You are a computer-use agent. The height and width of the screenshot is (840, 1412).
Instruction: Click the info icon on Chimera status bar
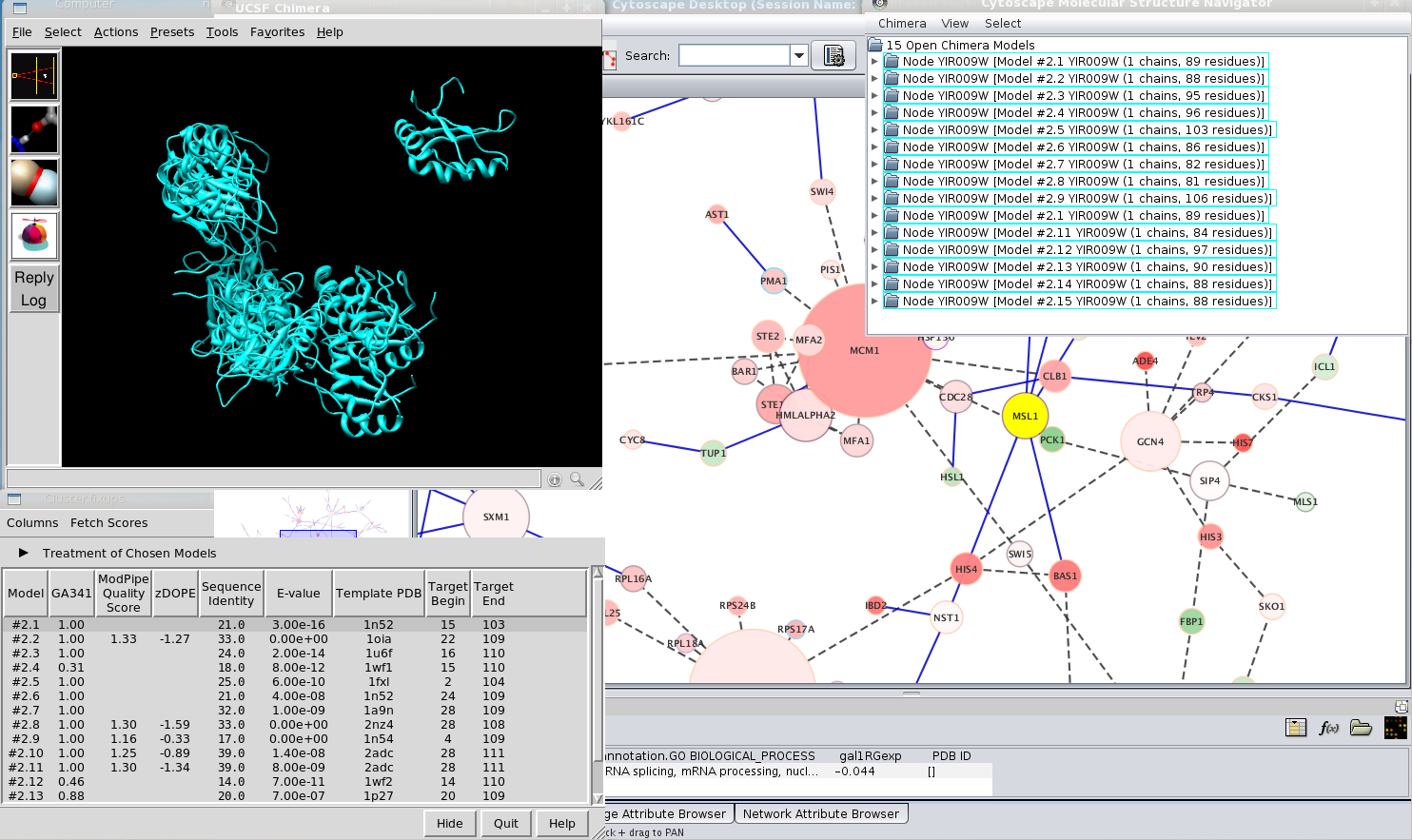click(555, 479)
